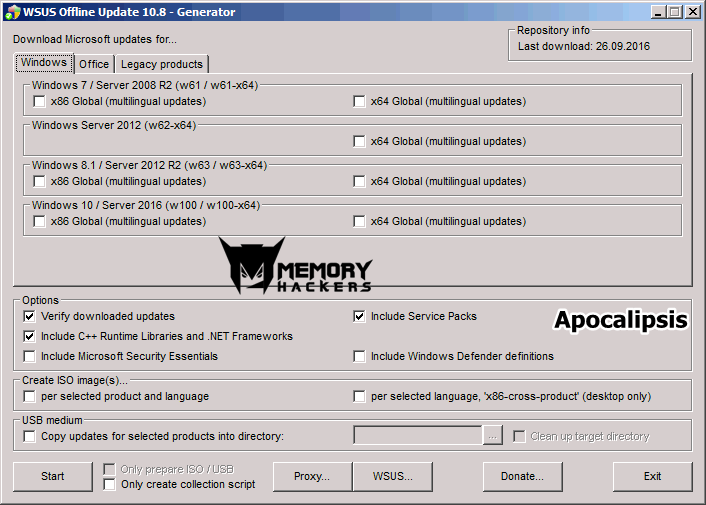
Task: Maximize the WSUS Offline Update window
Action: click(x=675, y=12)
